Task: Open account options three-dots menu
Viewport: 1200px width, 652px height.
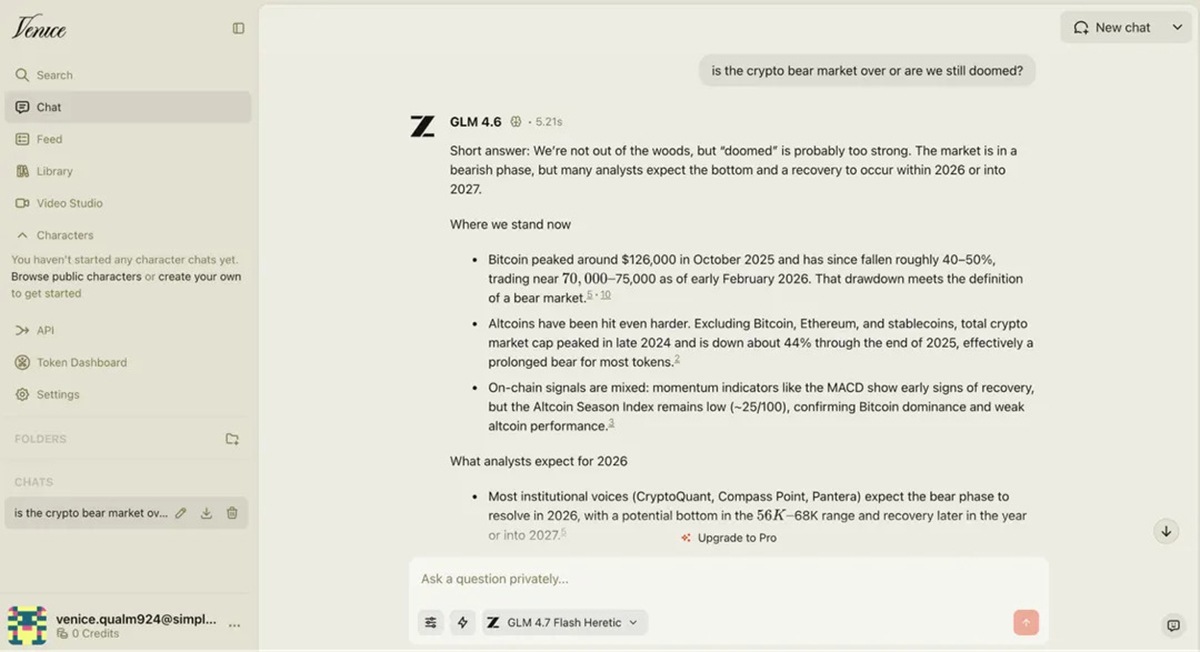Action: point(235,625)
